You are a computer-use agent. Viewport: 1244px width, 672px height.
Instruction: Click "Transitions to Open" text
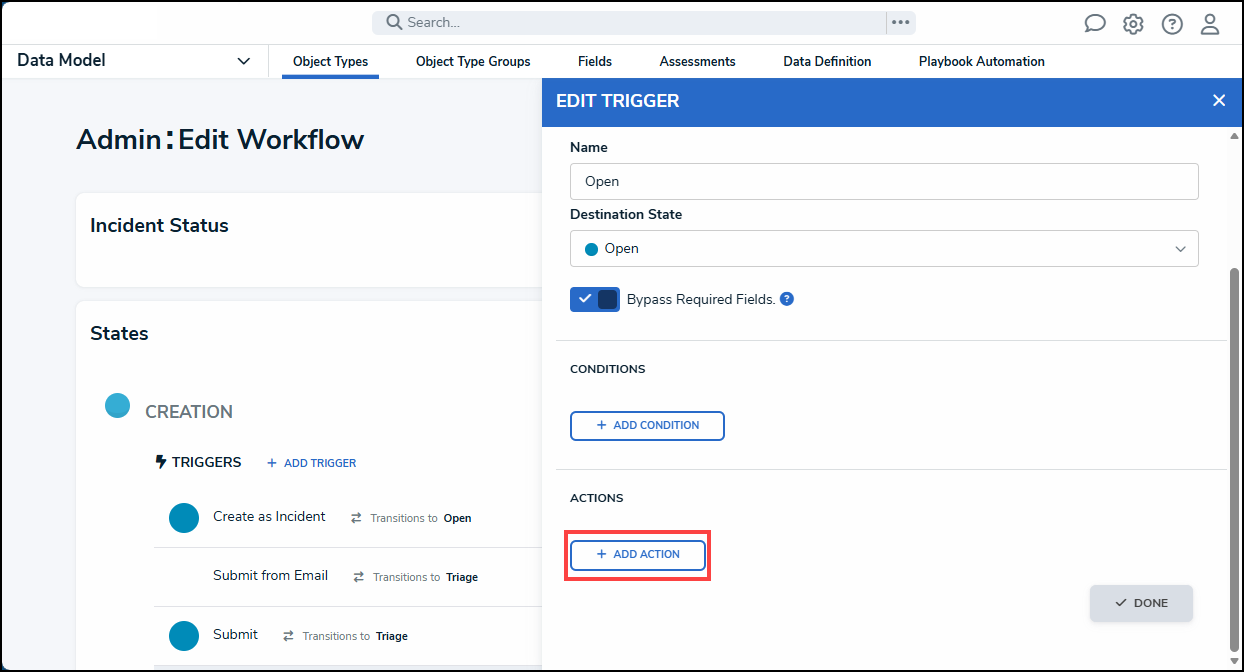pos(420,518)
